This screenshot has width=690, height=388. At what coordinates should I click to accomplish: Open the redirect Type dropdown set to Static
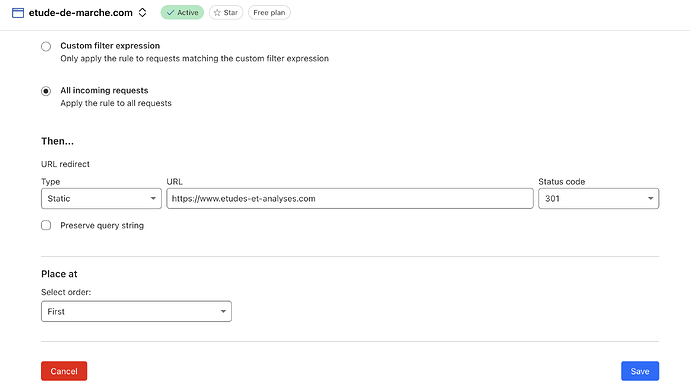(101, 198)
